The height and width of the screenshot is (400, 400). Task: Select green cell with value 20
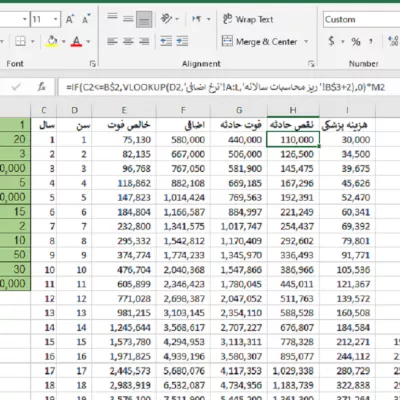15,139
